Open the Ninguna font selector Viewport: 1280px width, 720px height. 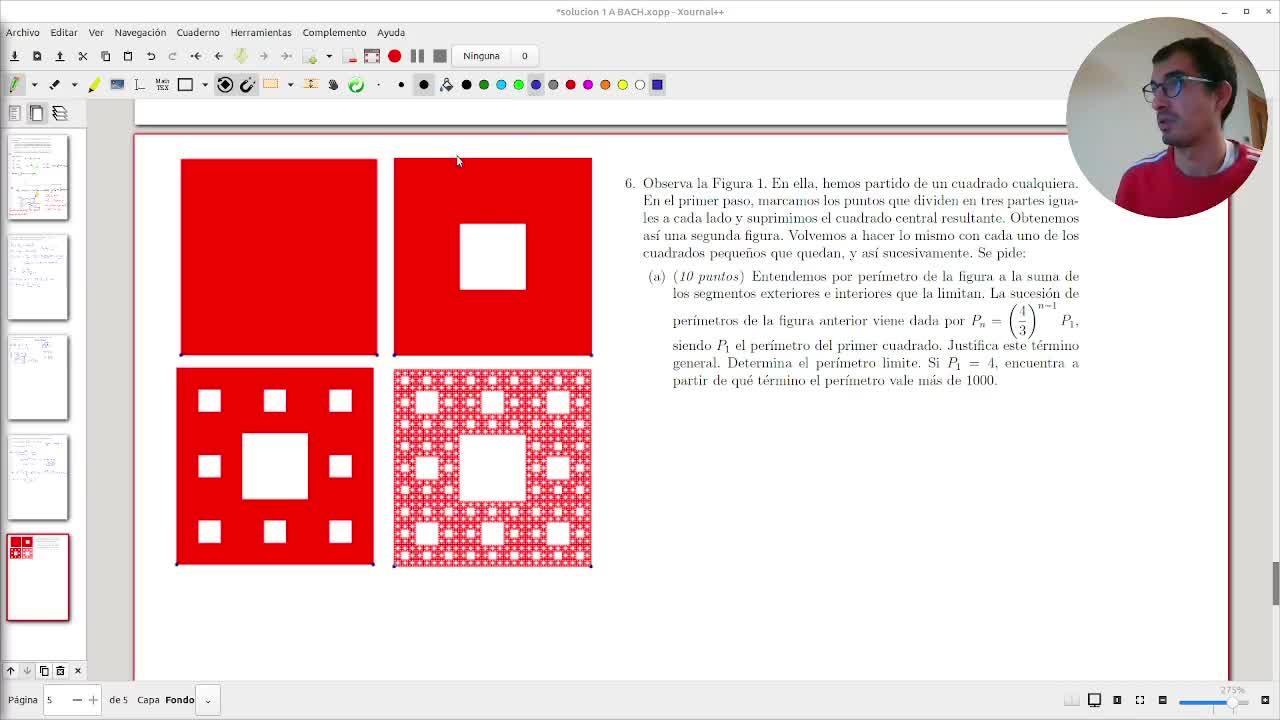coord(481,56)
